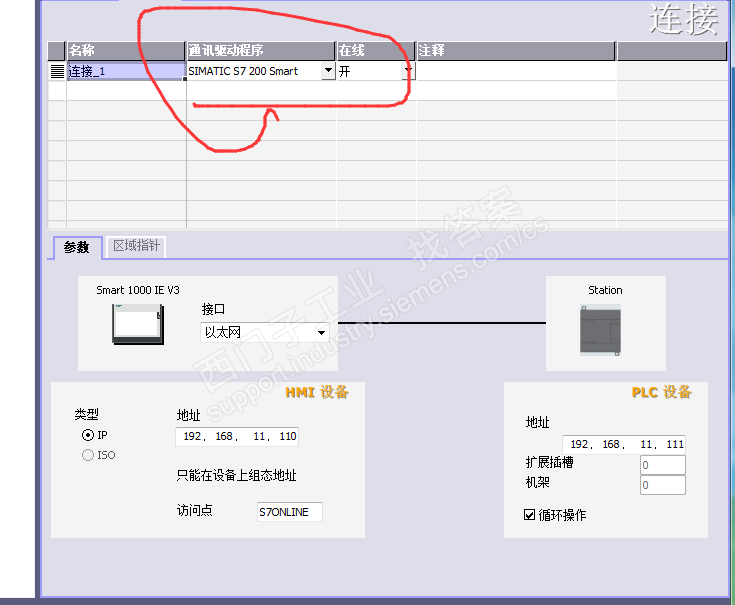
Task: Click the HMI address field 192.168.11.110
Action: pyautogui.click(x=237, y=436)
